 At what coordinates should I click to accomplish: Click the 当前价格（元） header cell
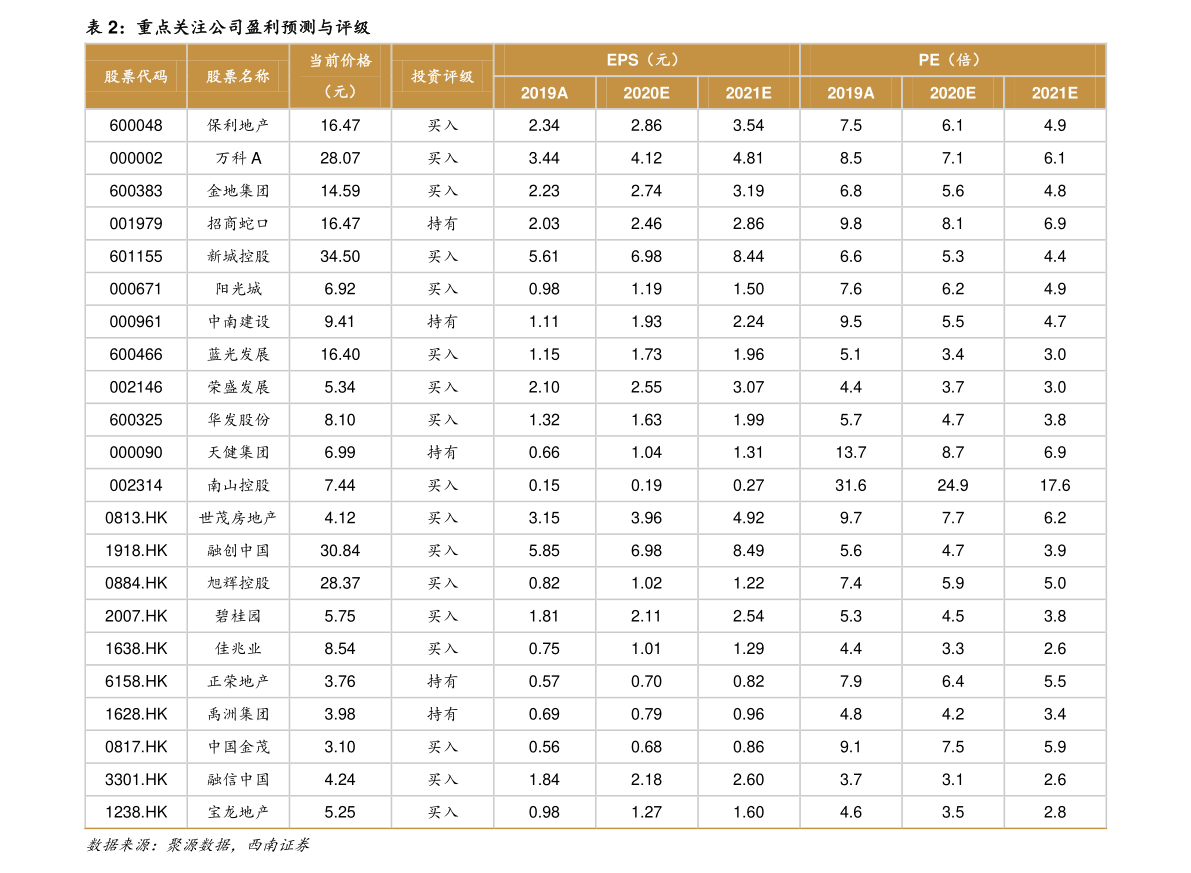[x=340, y=76]
